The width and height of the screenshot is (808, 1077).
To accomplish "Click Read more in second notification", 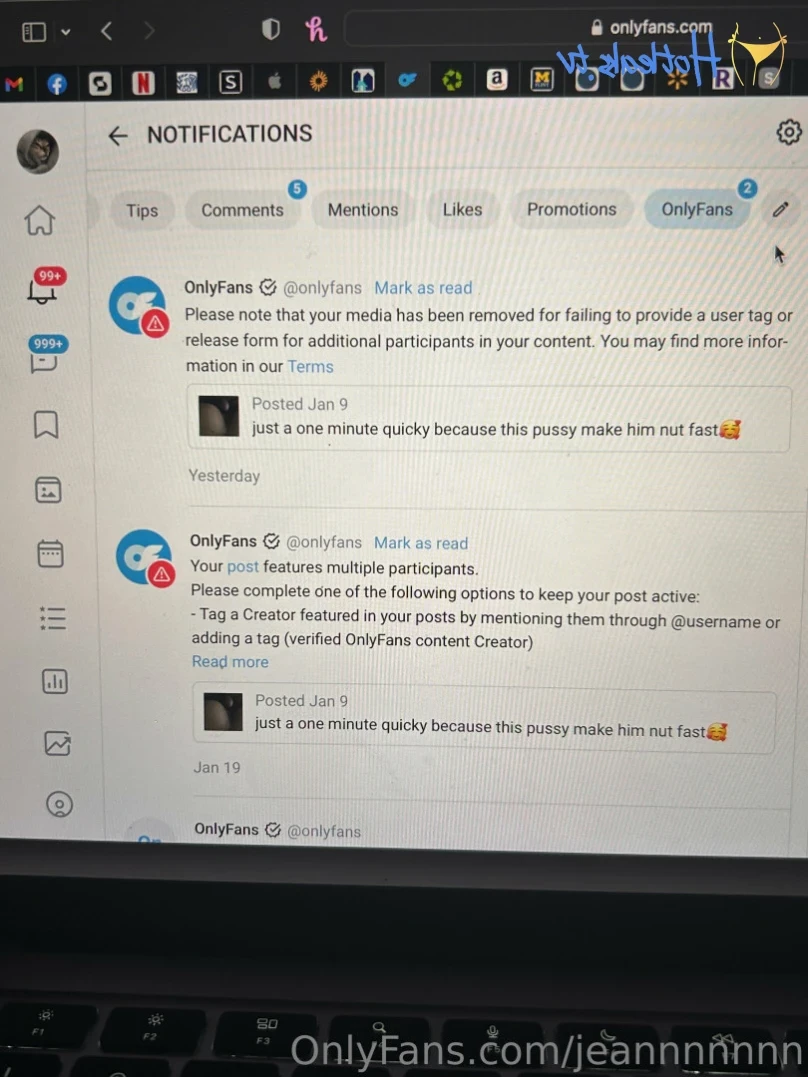I will pos(230,661).
